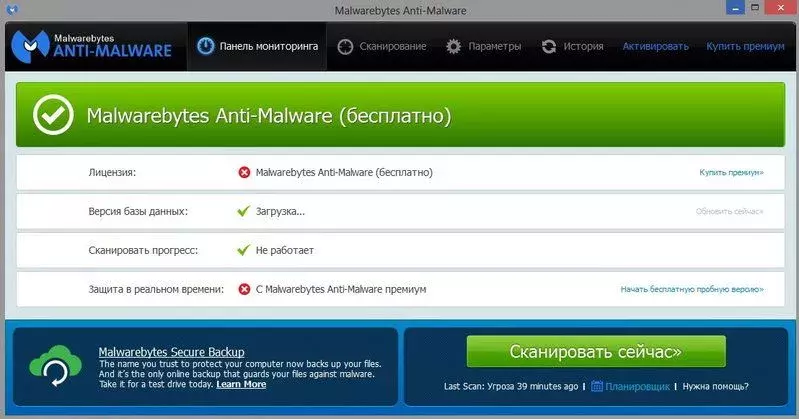The width and height of the screenshot is (799, 419).
Task: Open the Планировщик link
Action: click(x=637, y=386)
